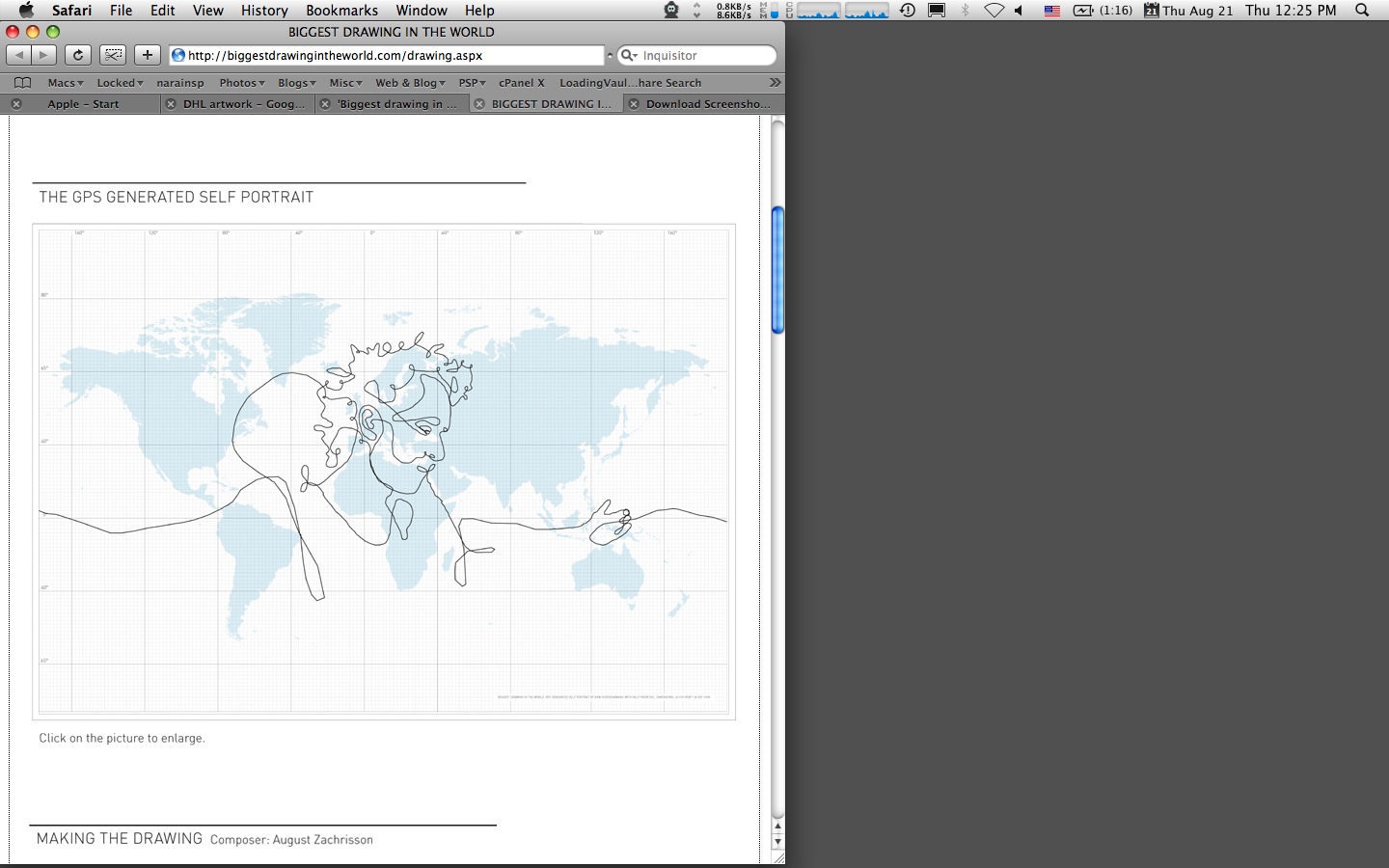Open the Edit menu
This screenshot has height=868, width=1389.
pos(163,11)
